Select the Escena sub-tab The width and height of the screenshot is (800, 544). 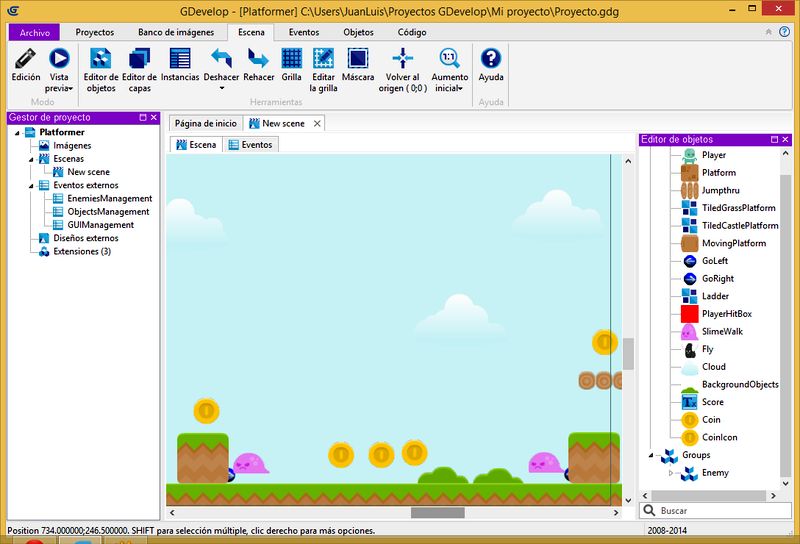[x=196, y=145]
